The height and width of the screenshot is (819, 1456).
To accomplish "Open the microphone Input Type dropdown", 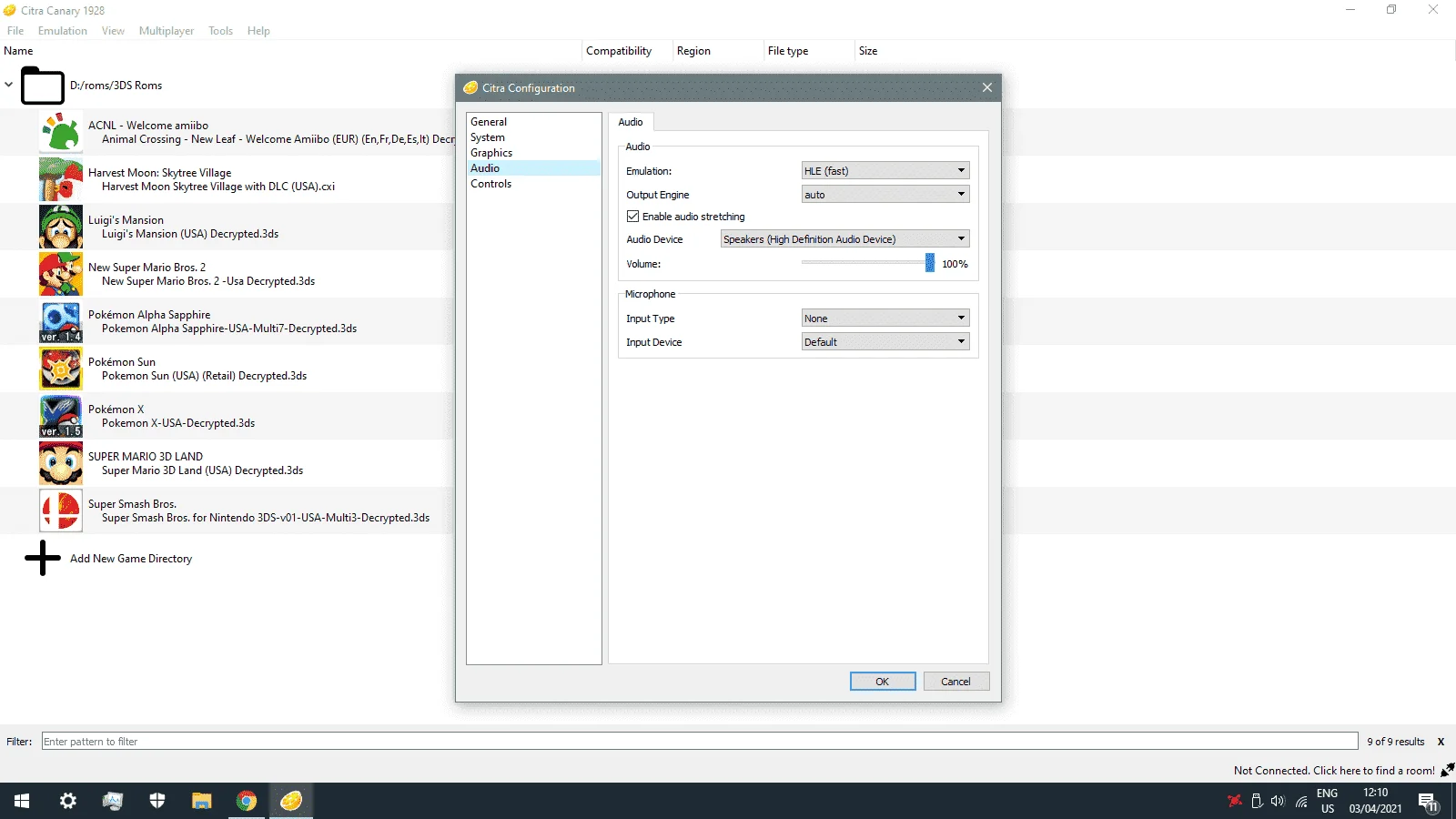I will point(885,318).
